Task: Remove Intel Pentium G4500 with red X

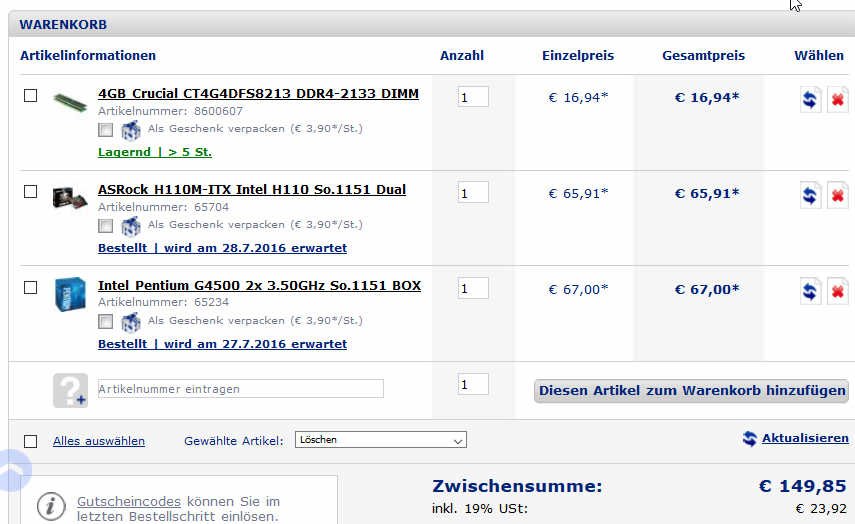Action: pos(838,291)
